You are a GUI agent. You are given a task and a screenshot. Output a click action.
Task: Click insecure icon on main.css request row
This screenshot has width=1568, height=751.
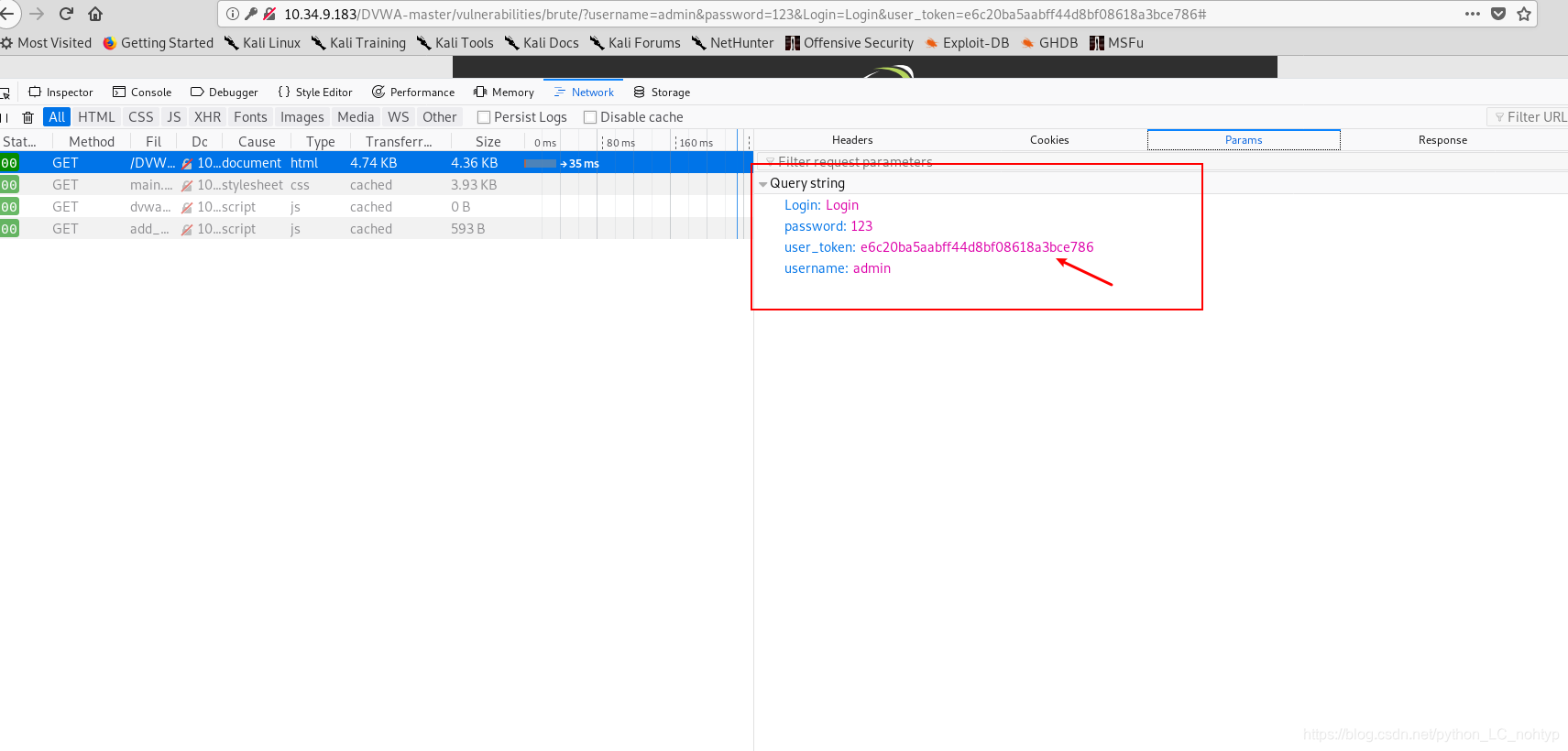coord(187,186)
